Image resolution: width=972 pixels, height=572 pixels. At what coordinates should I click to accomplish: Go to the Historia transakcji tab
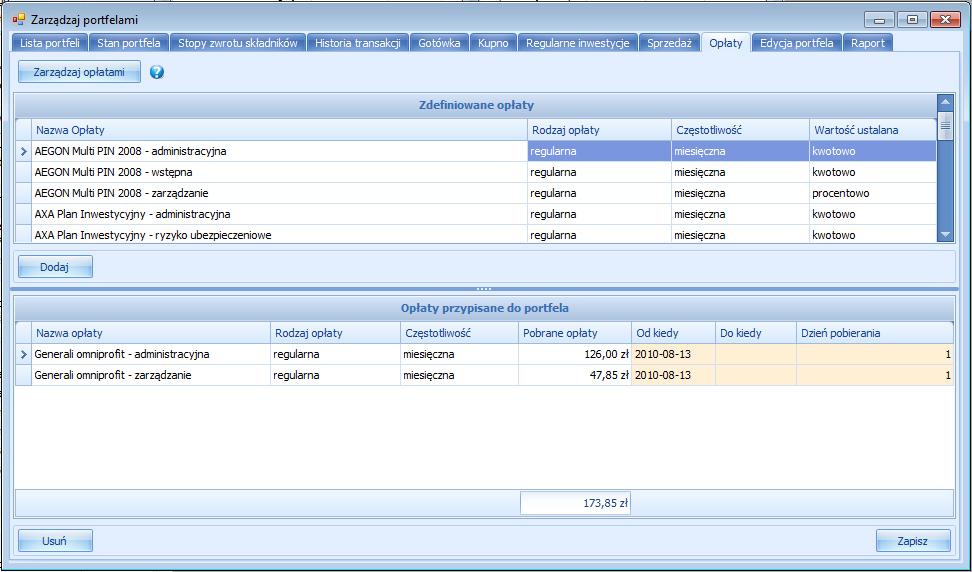(x=358, y=43)
